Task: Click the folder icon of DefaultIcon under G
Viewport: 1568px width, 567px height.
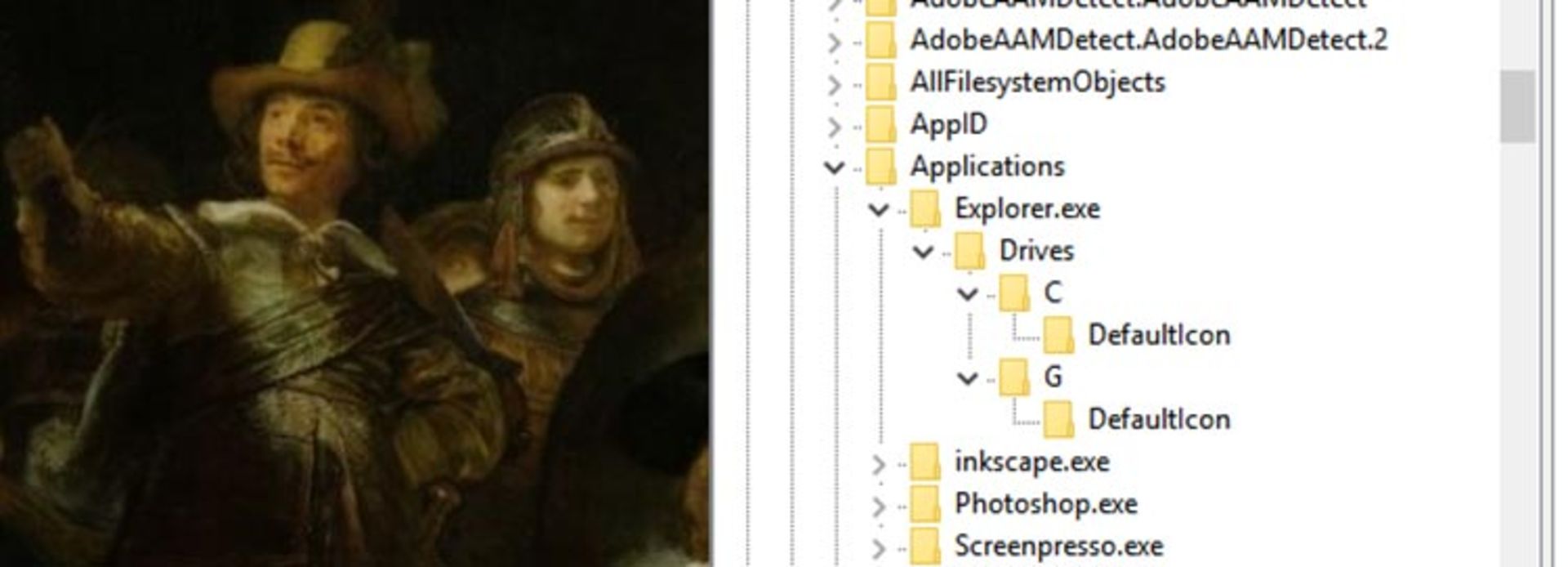Action: [x=1058, y=421]
